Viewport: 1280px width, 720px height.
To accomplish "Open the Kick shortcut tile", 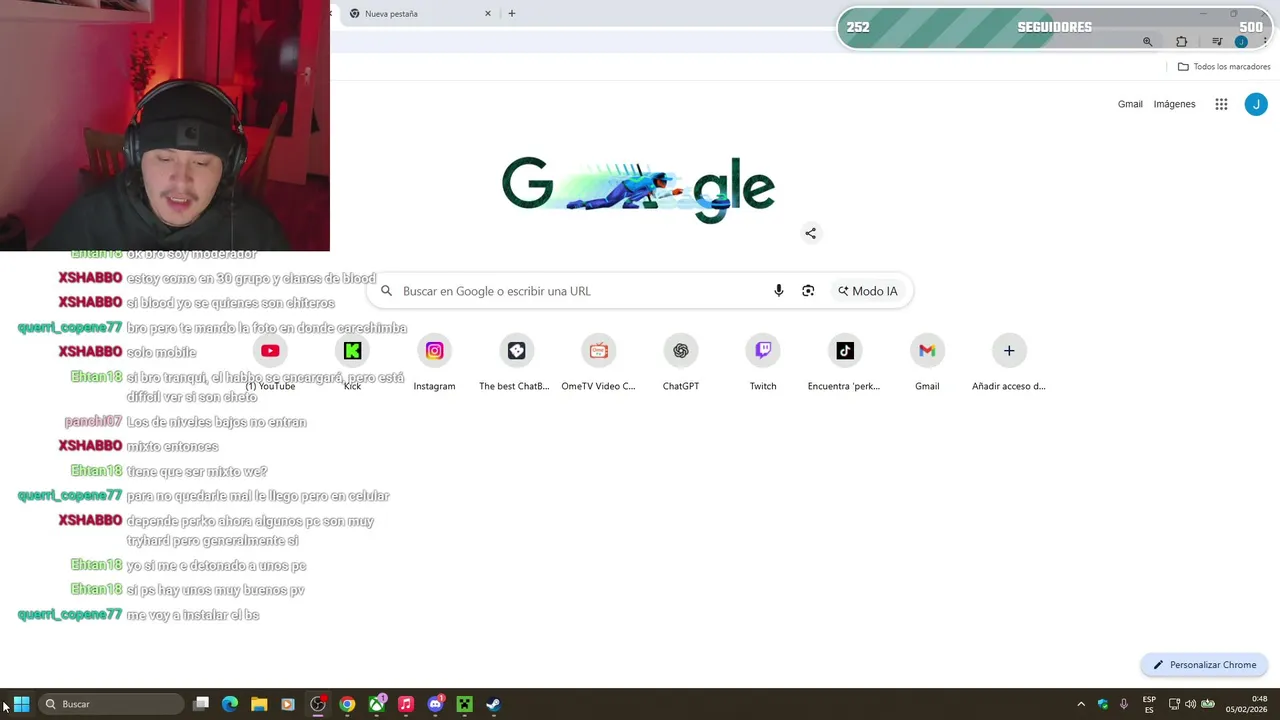I will (352, 362).
